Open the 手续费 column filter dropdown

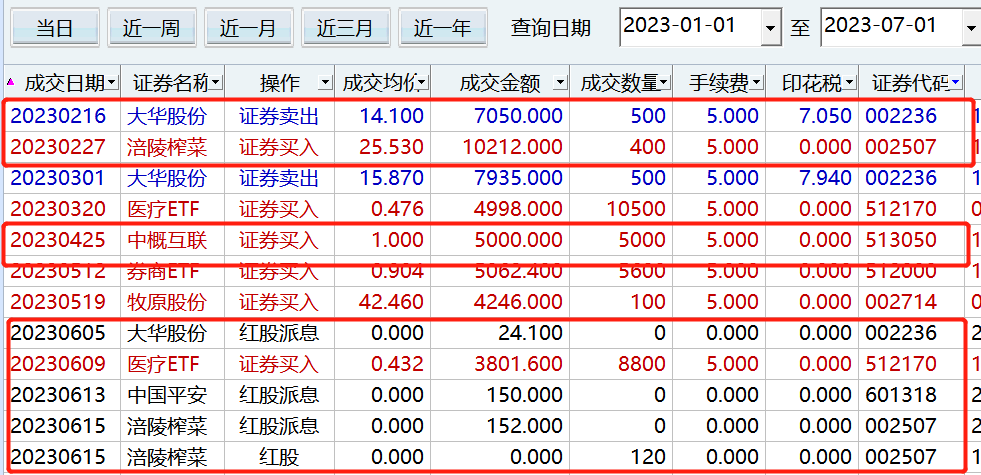click(757, 83)
